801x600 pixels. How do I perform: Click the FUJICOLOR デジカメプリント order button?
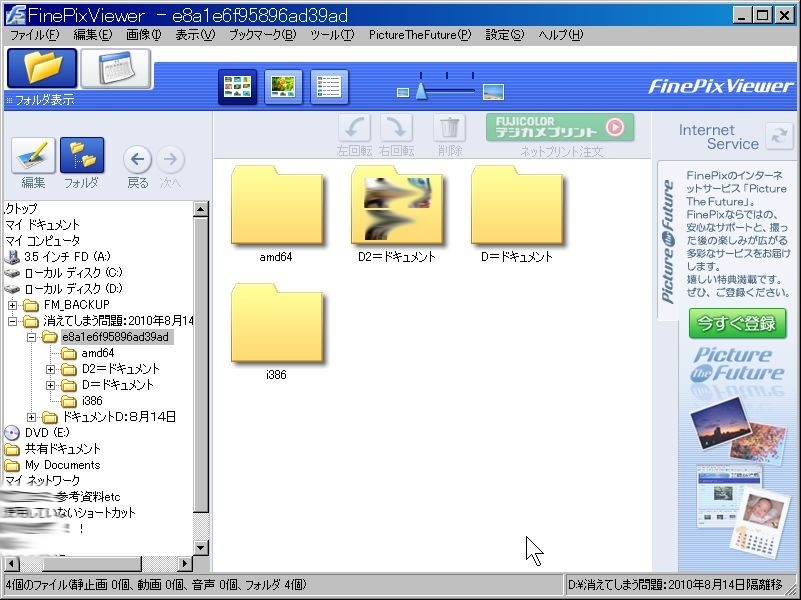click(560, 127)
